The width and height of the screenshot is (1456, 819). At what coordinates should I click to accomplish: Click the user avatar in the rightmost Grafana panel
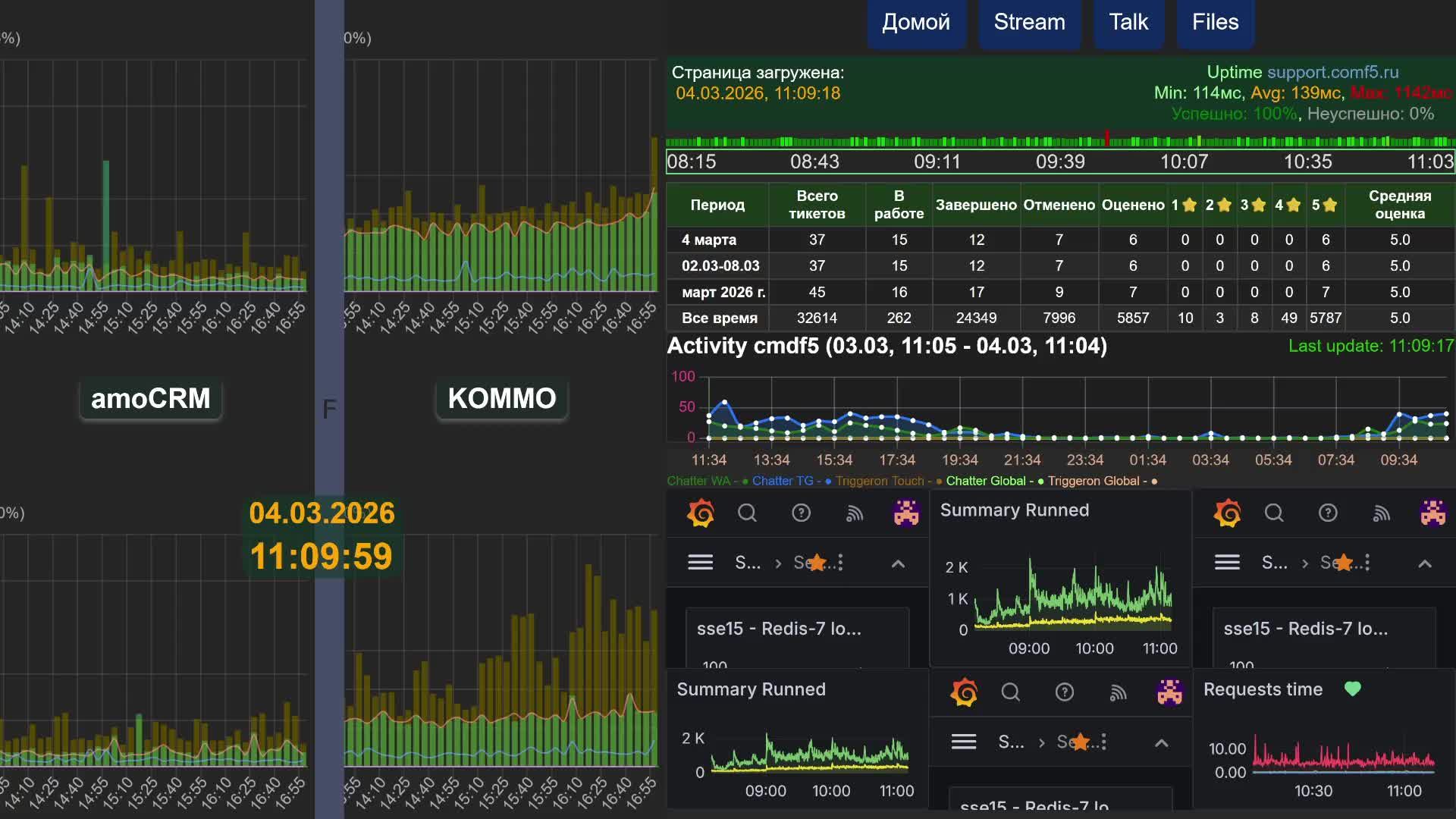[x=1432, y=513]
